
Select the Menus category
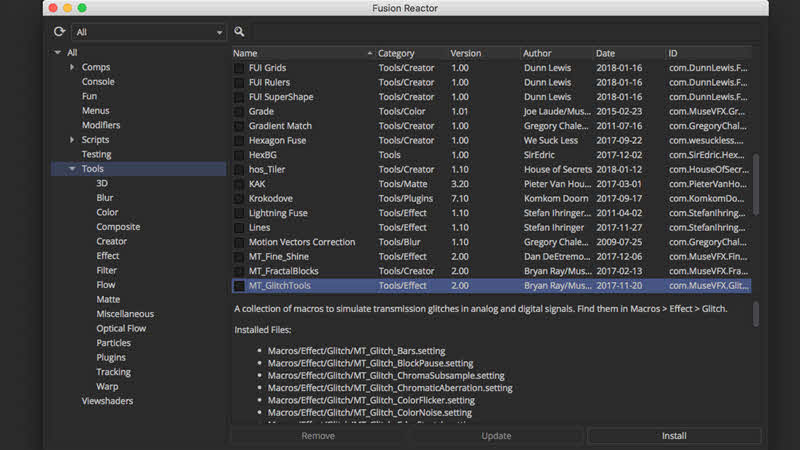coord(95,110)
